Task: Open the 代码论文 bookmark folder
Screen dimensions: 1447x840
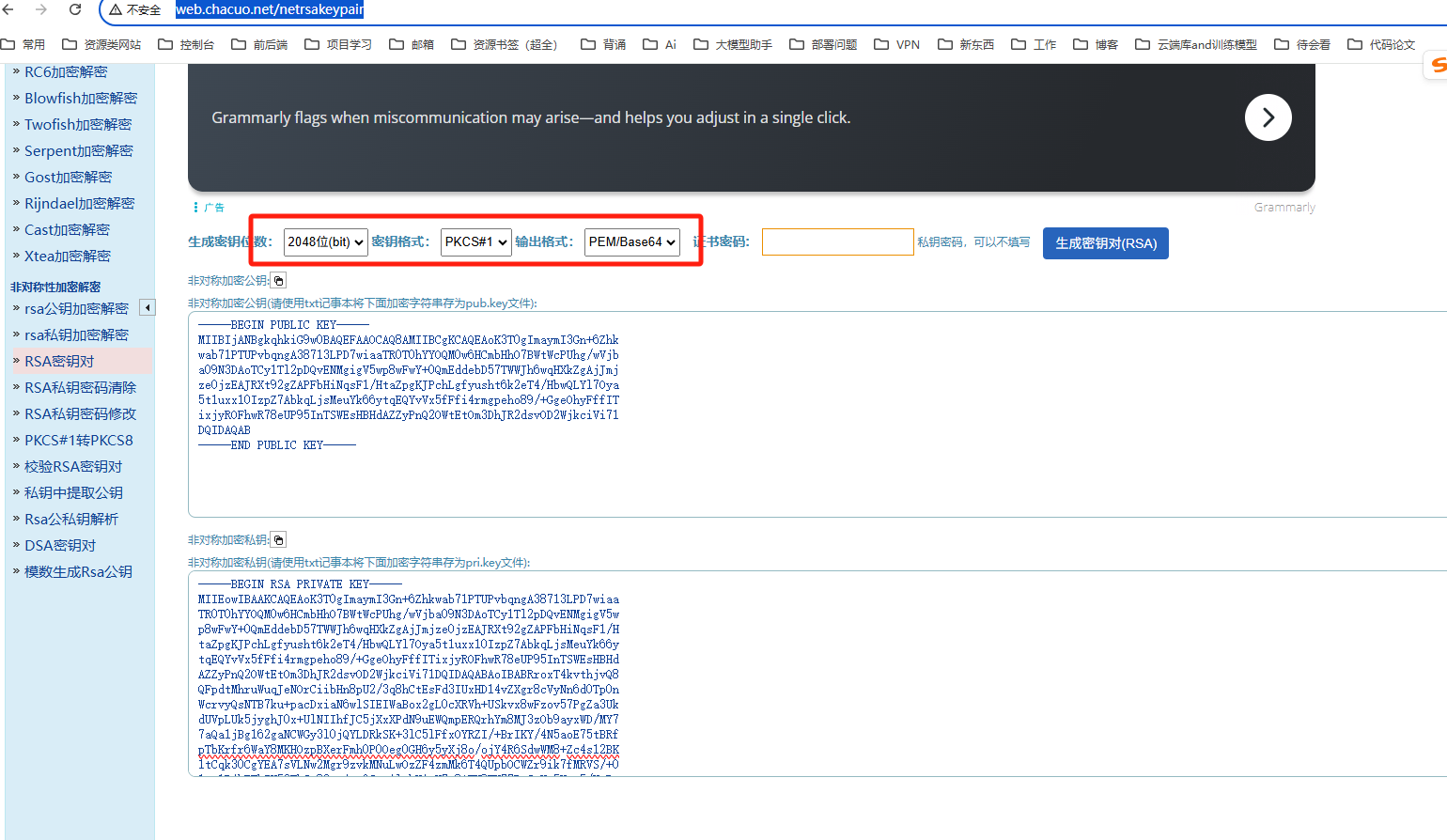Action: pos(1381,44)
